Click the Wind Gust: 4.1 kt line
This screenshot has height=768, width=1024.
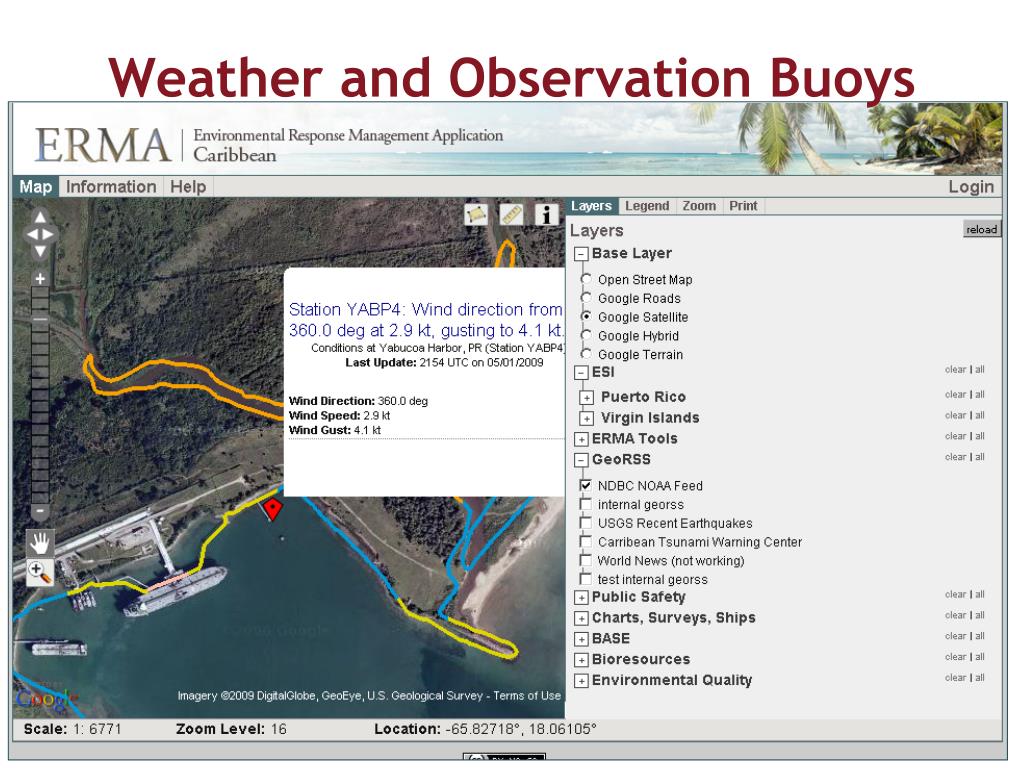[x=334, y=430]
